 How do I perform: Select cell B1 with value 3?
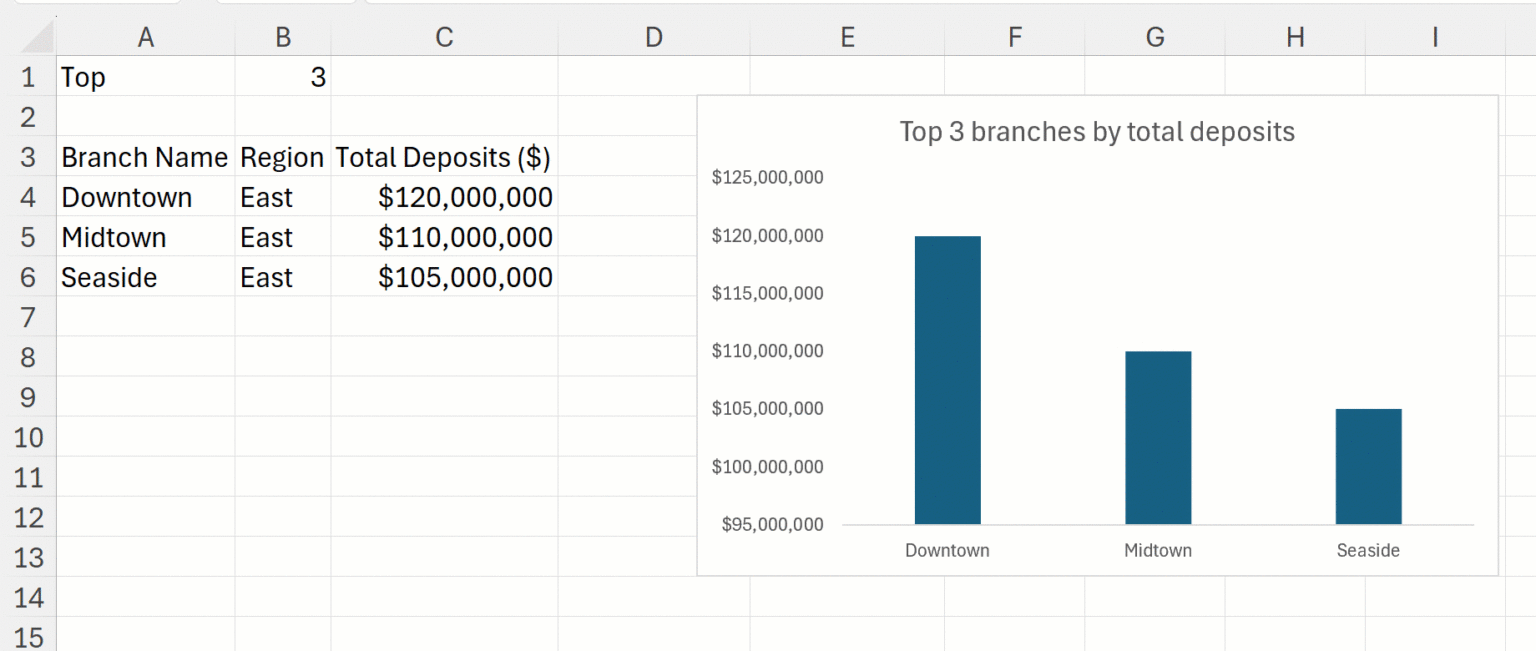coord(283,77)
